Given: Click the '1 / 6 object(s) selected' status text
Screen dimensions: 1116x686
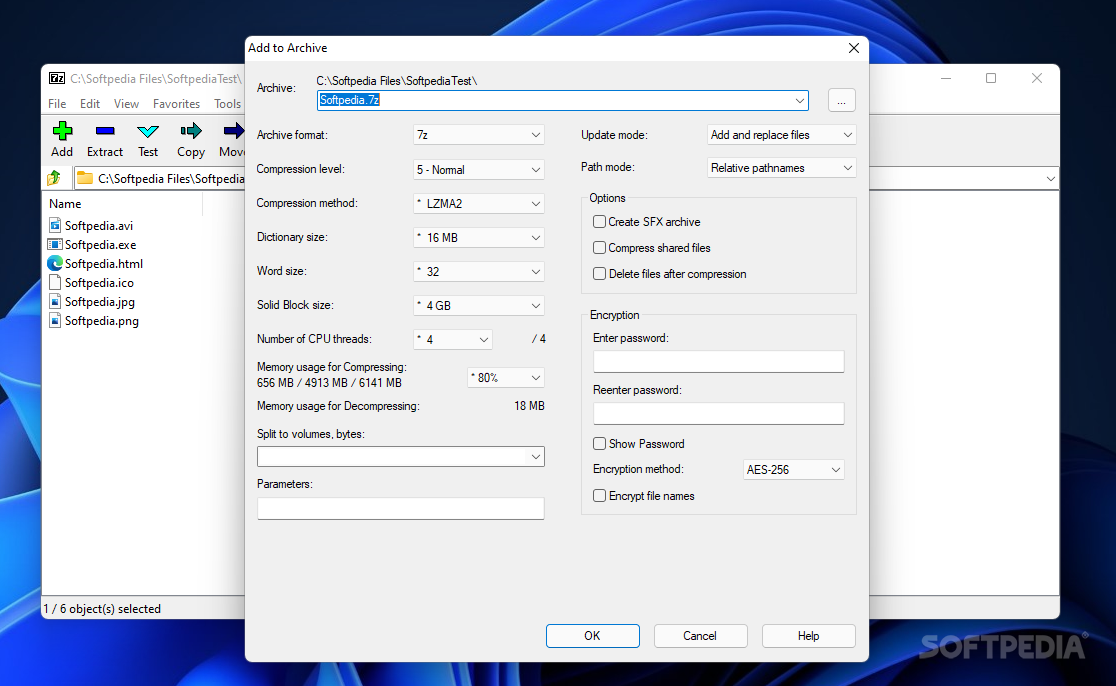Looking at the screenshot, I should point(102,608).
